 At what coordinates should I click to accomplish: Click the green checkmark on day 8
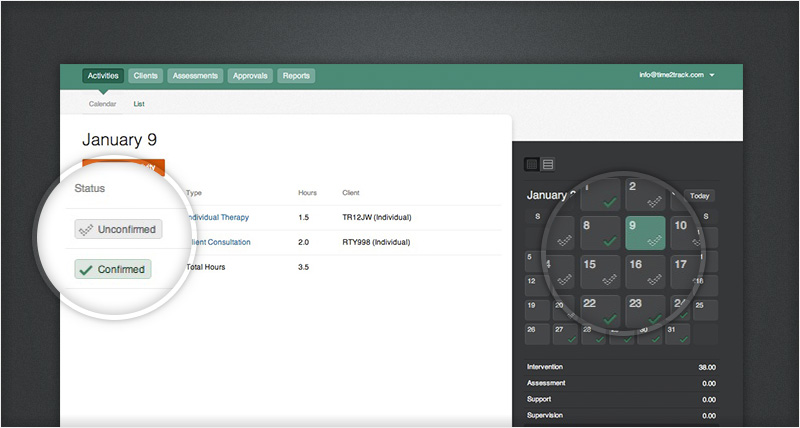(609, 241)
